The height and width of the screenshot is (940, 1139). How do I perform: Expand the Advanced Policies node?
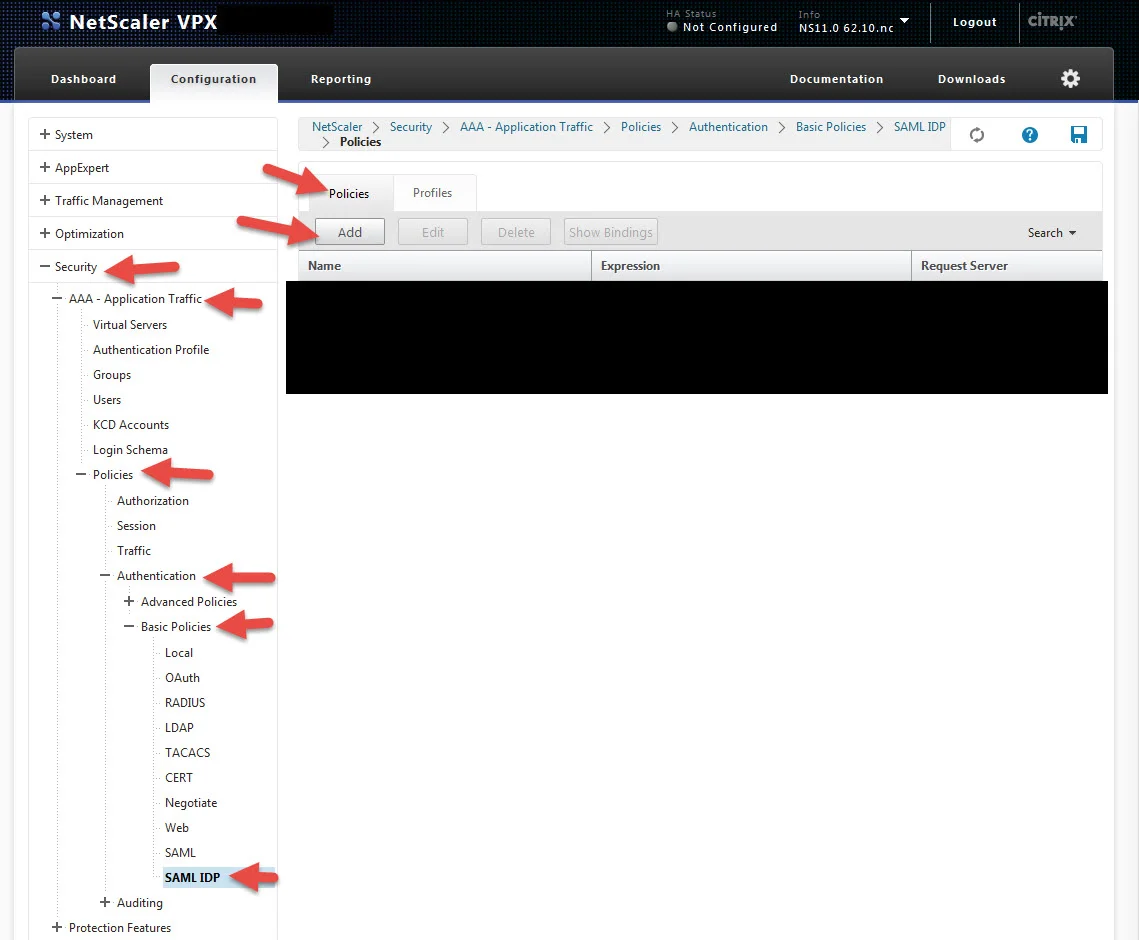(x=129, y=601)
